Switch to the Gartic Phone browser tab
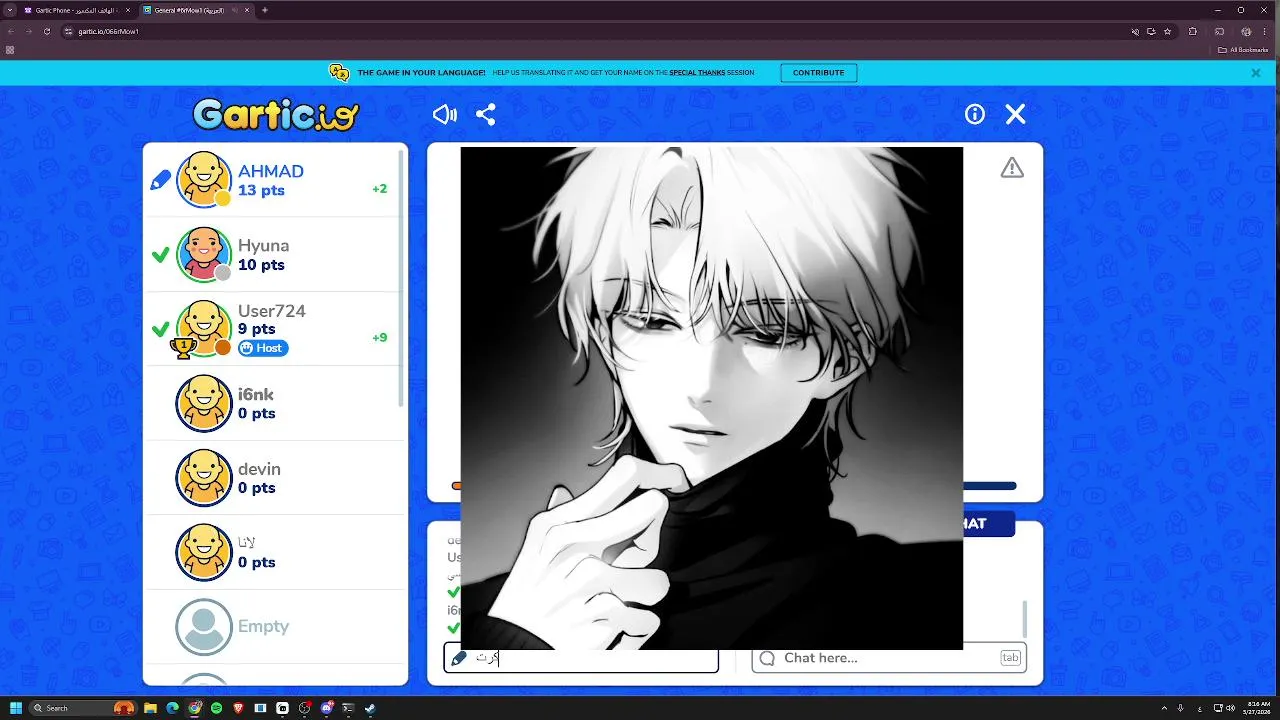Screen dimensions: 1280x720 (x=76, y=10)
